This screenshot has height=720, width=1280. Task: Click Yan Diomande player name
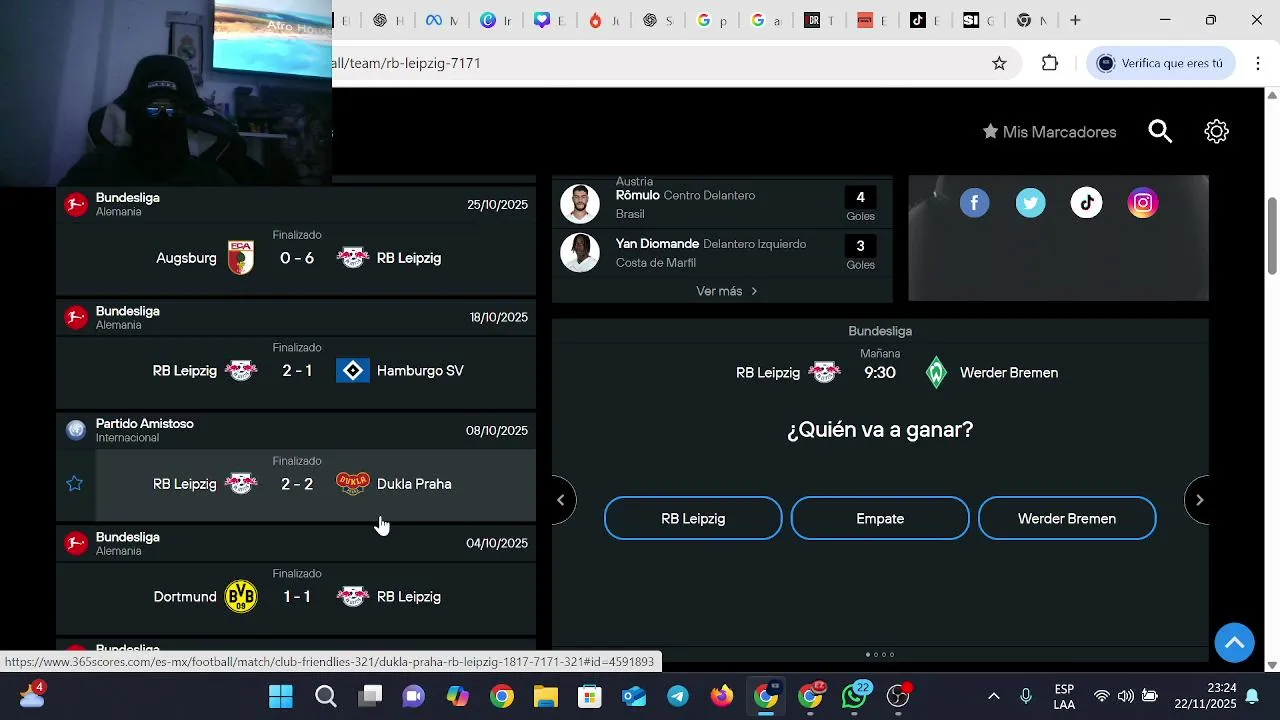tap(657, 244)
